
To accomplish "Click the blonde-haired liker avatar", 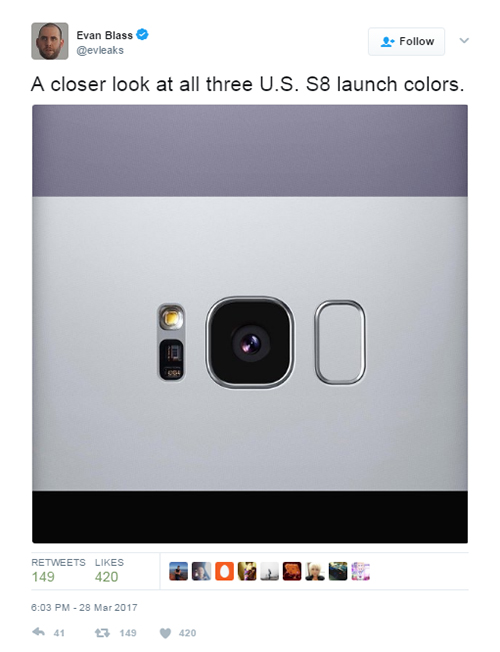I will [x=315, y=571].
